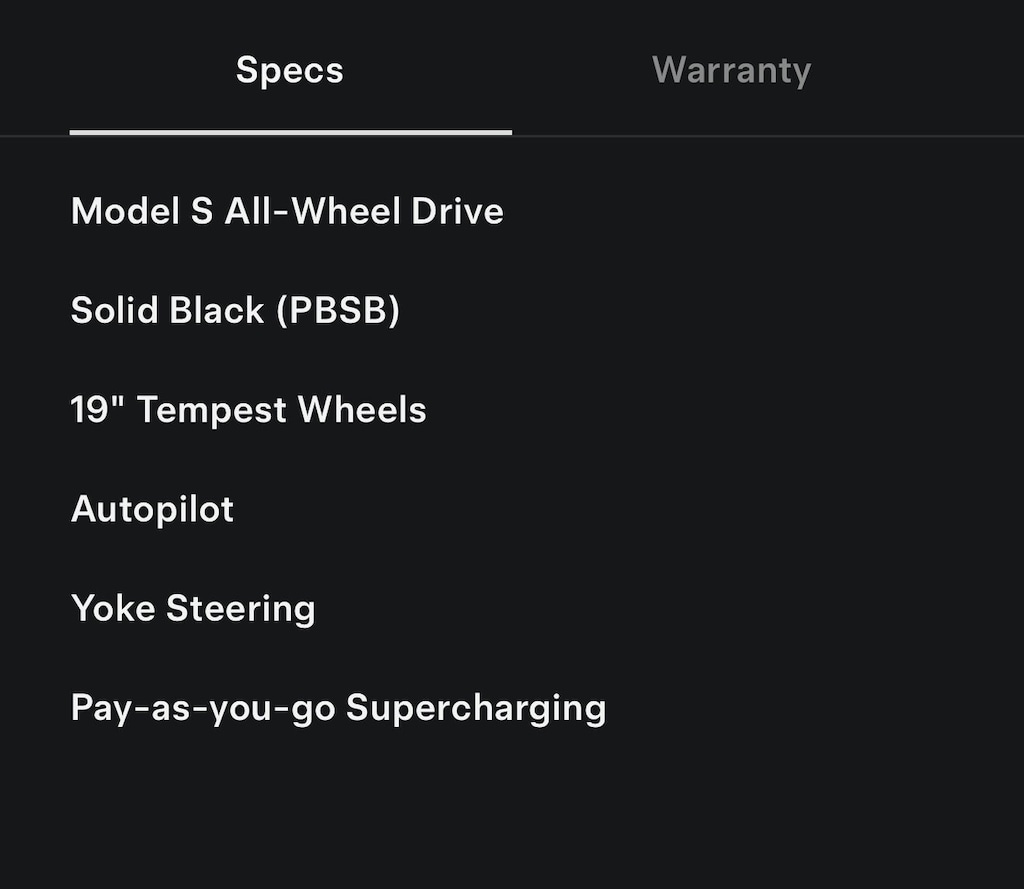
Task: Tap the word "Steering"
Action: [x=240, y=608]
